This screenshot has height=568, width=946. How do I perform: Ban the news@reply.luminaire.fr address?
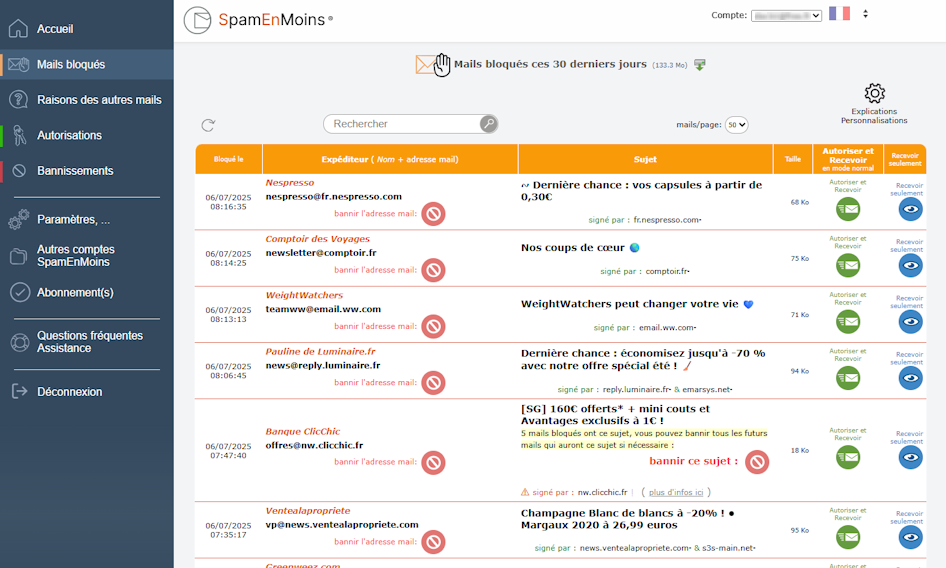(x=433, y=383)
